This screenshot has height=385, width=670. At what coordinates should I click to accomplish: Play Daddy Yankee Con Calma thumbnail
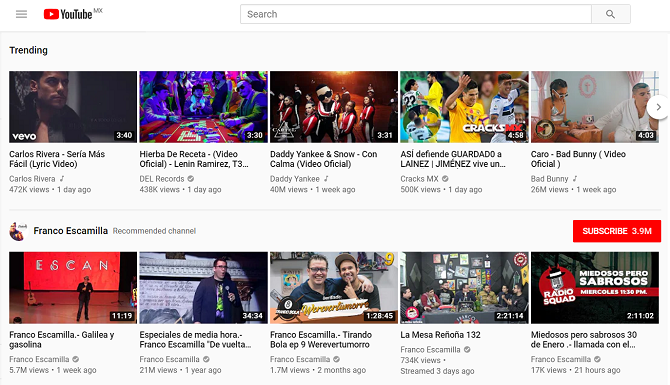tap(334, 107)
